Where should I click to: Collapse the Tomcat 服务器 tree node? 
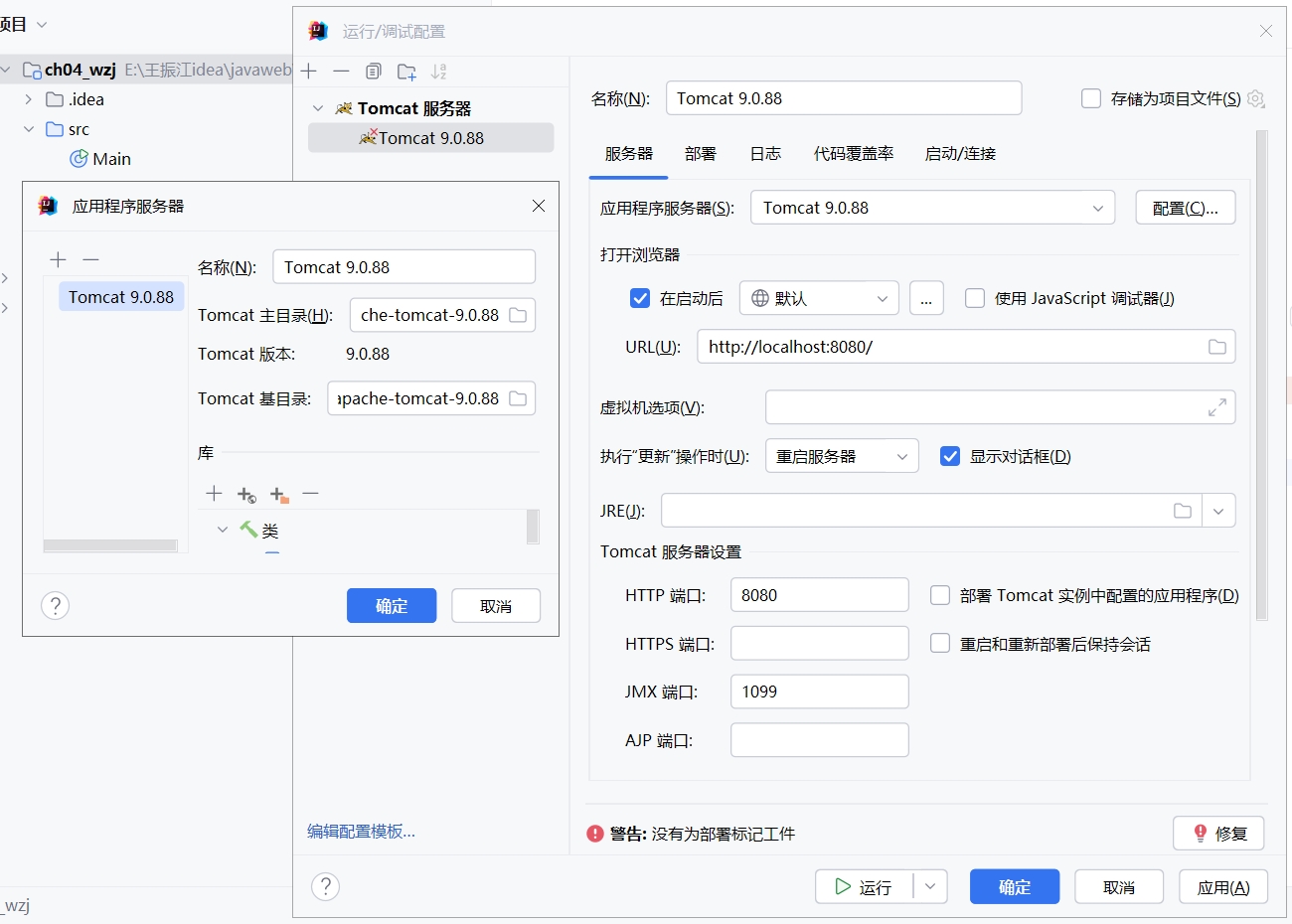(x=318, y=108)
